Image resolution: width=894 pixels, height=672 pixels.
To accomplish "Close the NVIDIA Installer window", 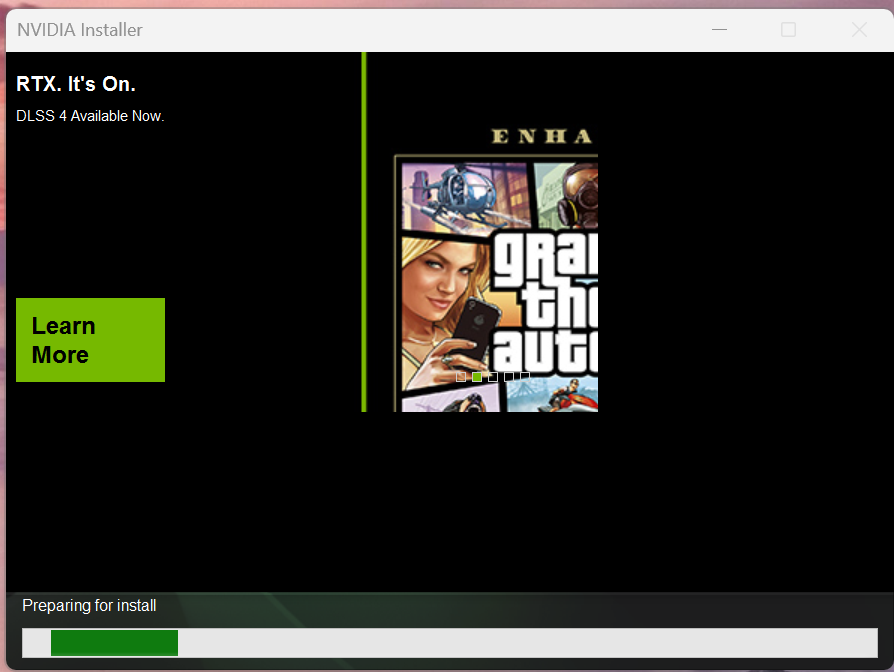I will point(859,30).
